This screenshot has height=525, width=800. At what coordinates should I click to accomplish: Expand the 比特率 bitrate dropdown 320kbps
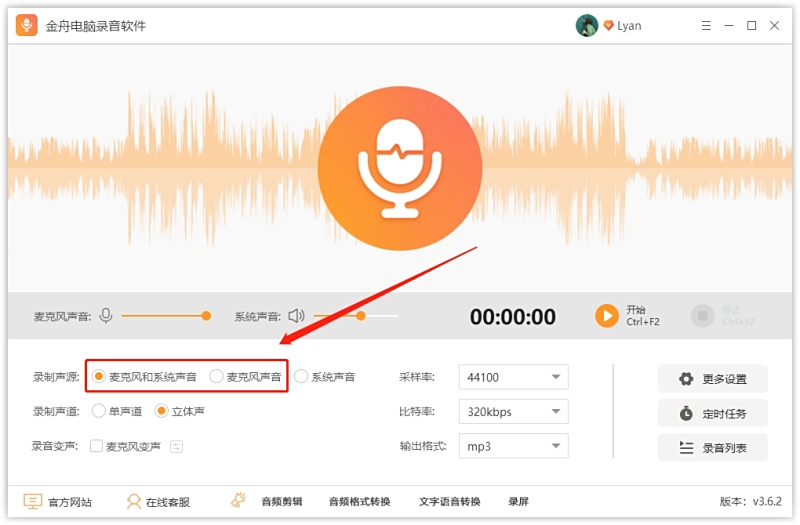[513, 412]
